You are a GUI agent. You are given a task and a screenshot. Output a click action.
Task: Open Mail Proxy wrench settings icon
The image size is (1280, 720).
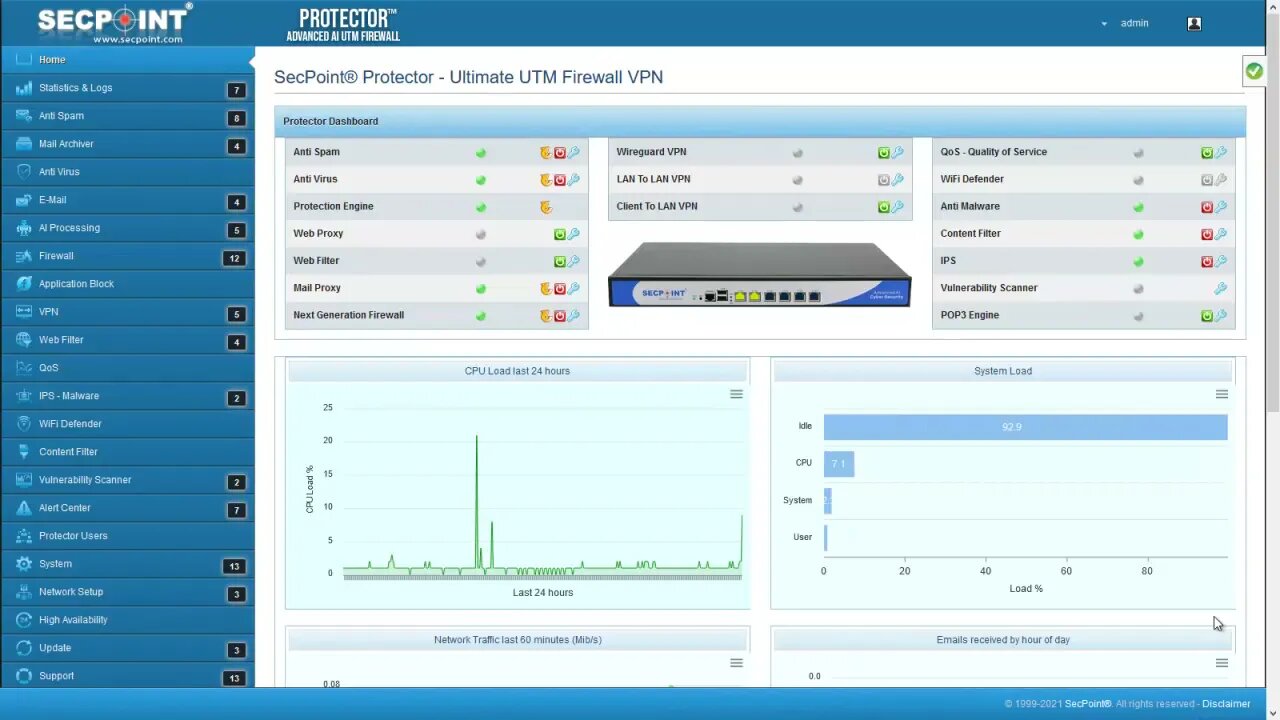[x=573, y=288]
